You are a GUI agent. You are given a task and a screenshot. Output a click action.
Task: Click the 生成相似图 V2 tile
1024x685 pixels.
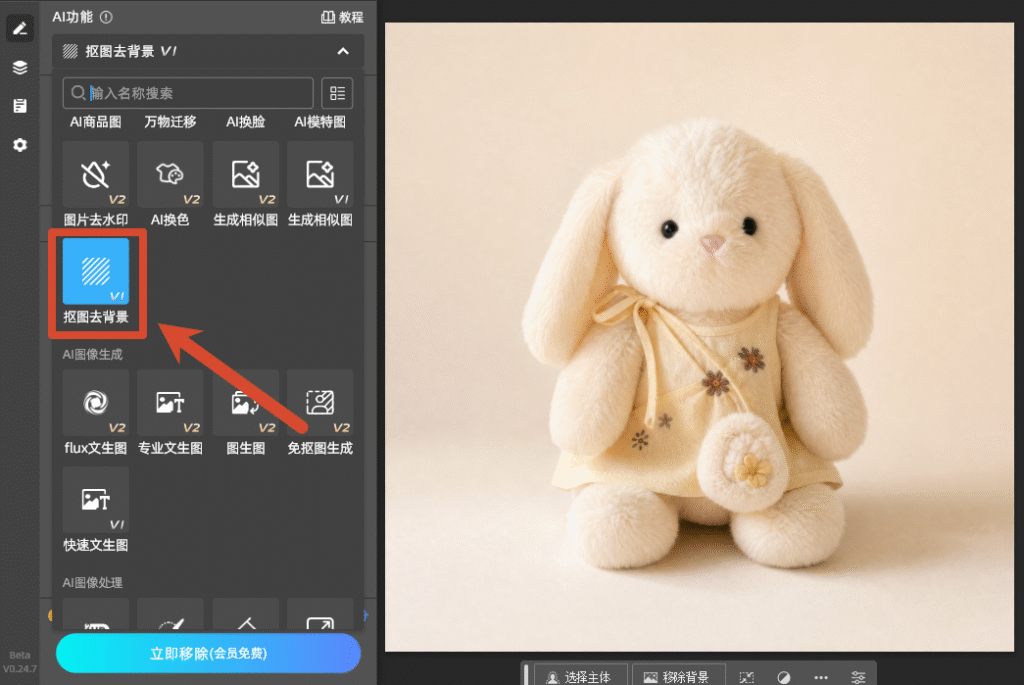point(246,184)
